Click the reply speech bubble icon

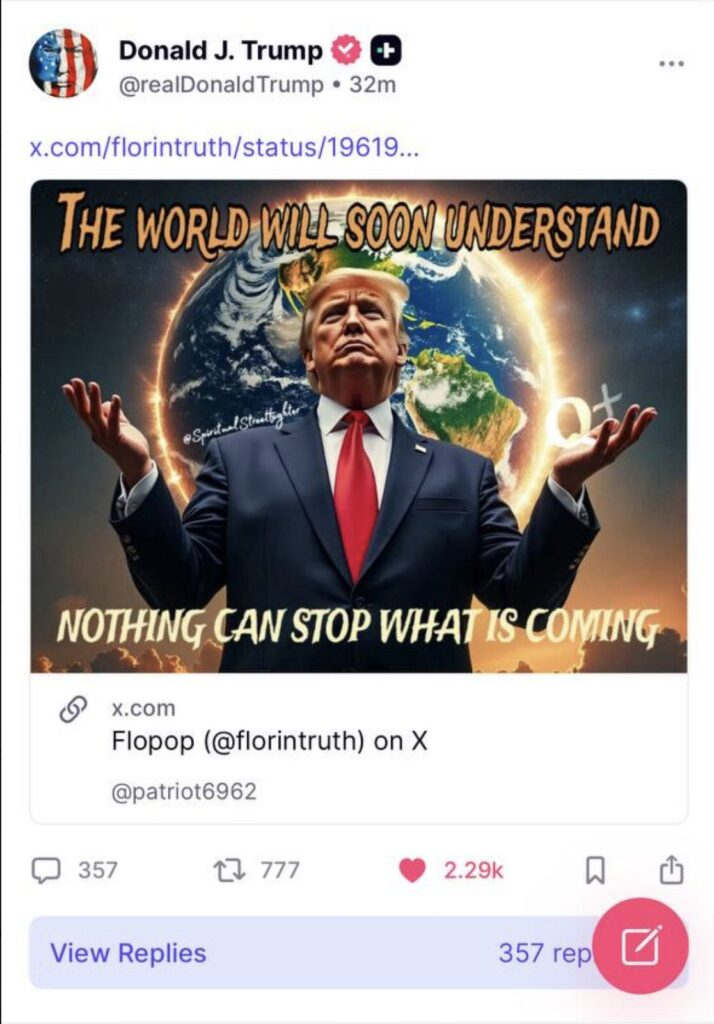[46, 871]
